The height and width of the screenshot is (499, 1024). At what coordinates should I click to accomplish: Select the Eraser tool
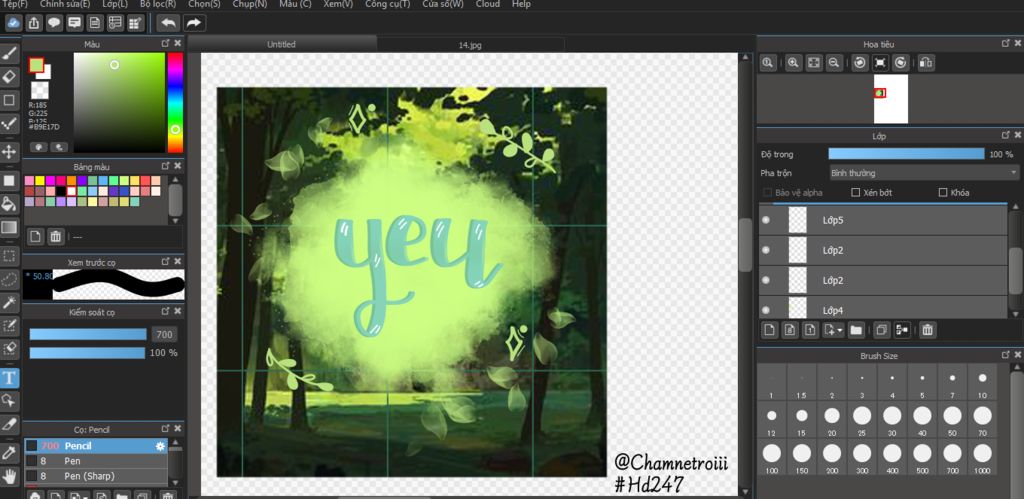[x=9, y=77]
